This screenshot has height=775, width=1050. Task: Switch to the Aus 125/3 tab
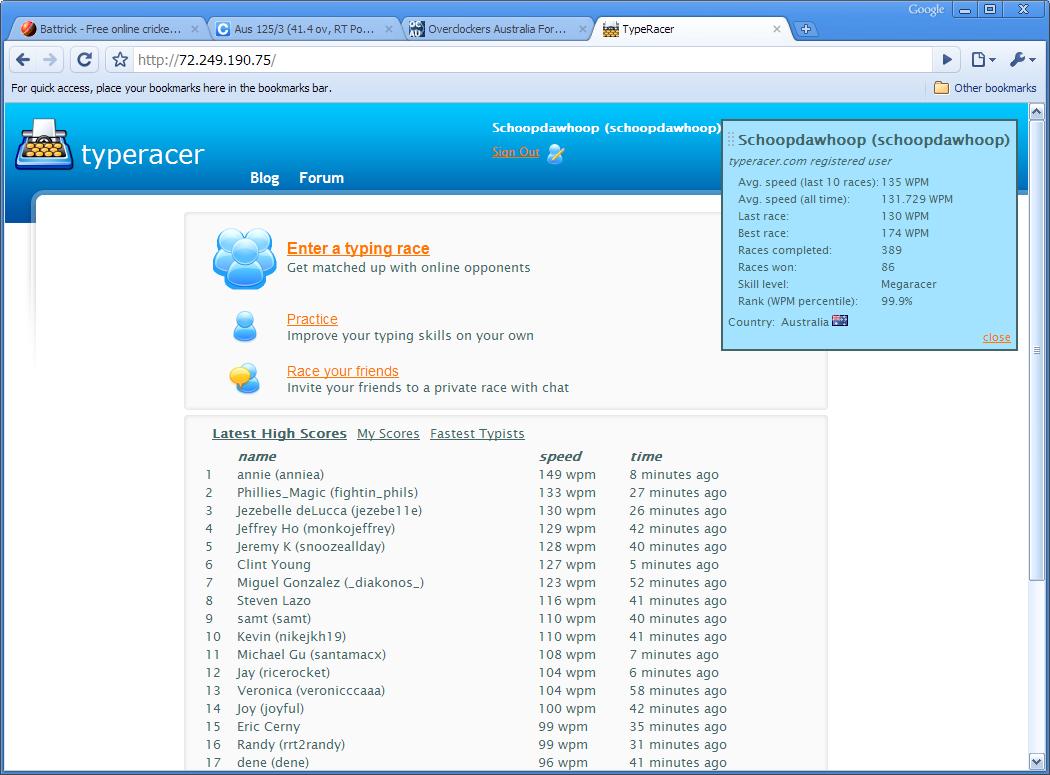[x=303, y=29]
